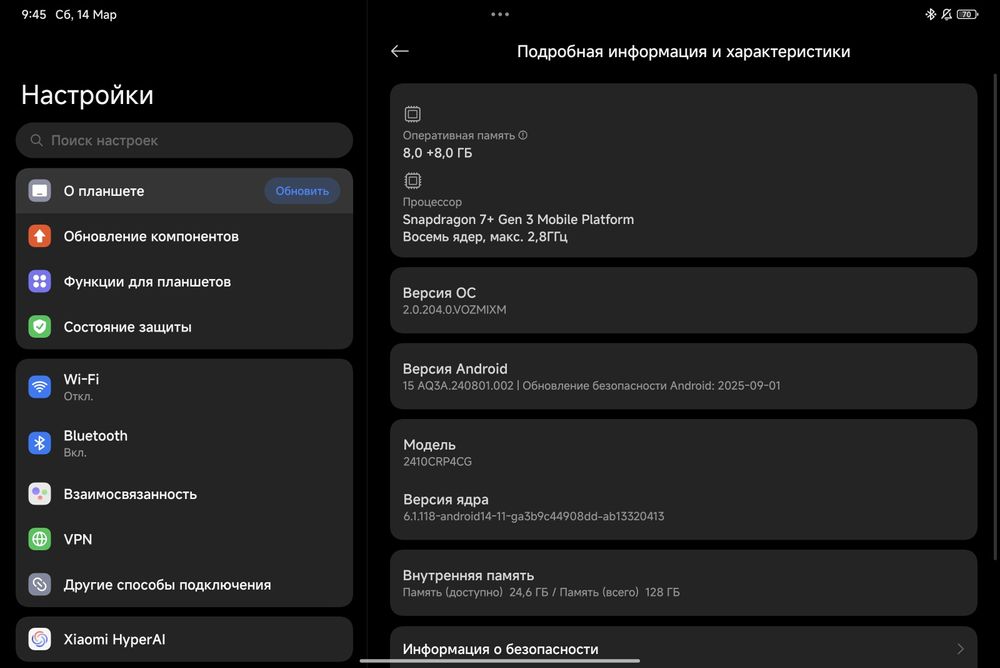Click the purple Функции для планшетов icon
The image size is (1000, 668).
pyautogui.click(x=40, y=281)
